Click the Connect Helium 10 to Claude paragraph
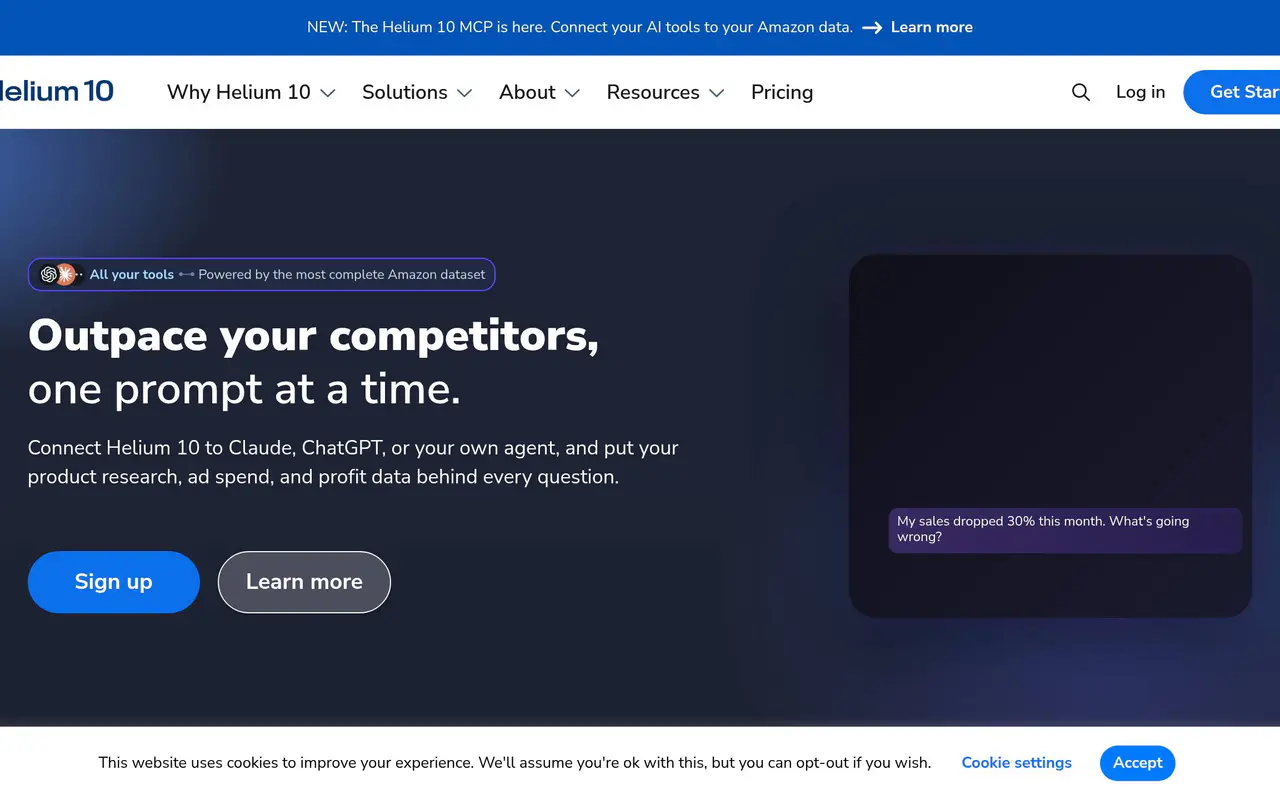1280x800 pixels. pos(353,463)
